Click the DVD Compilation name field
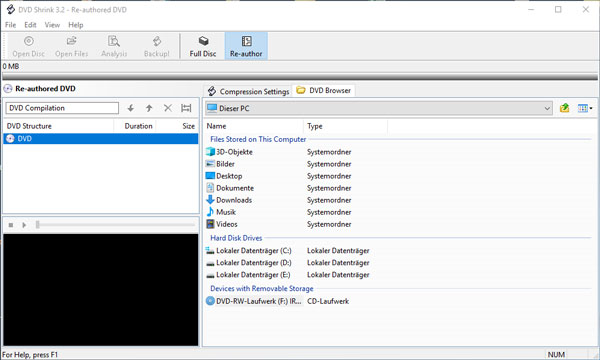The image size is (600, 360). point(62,108)
